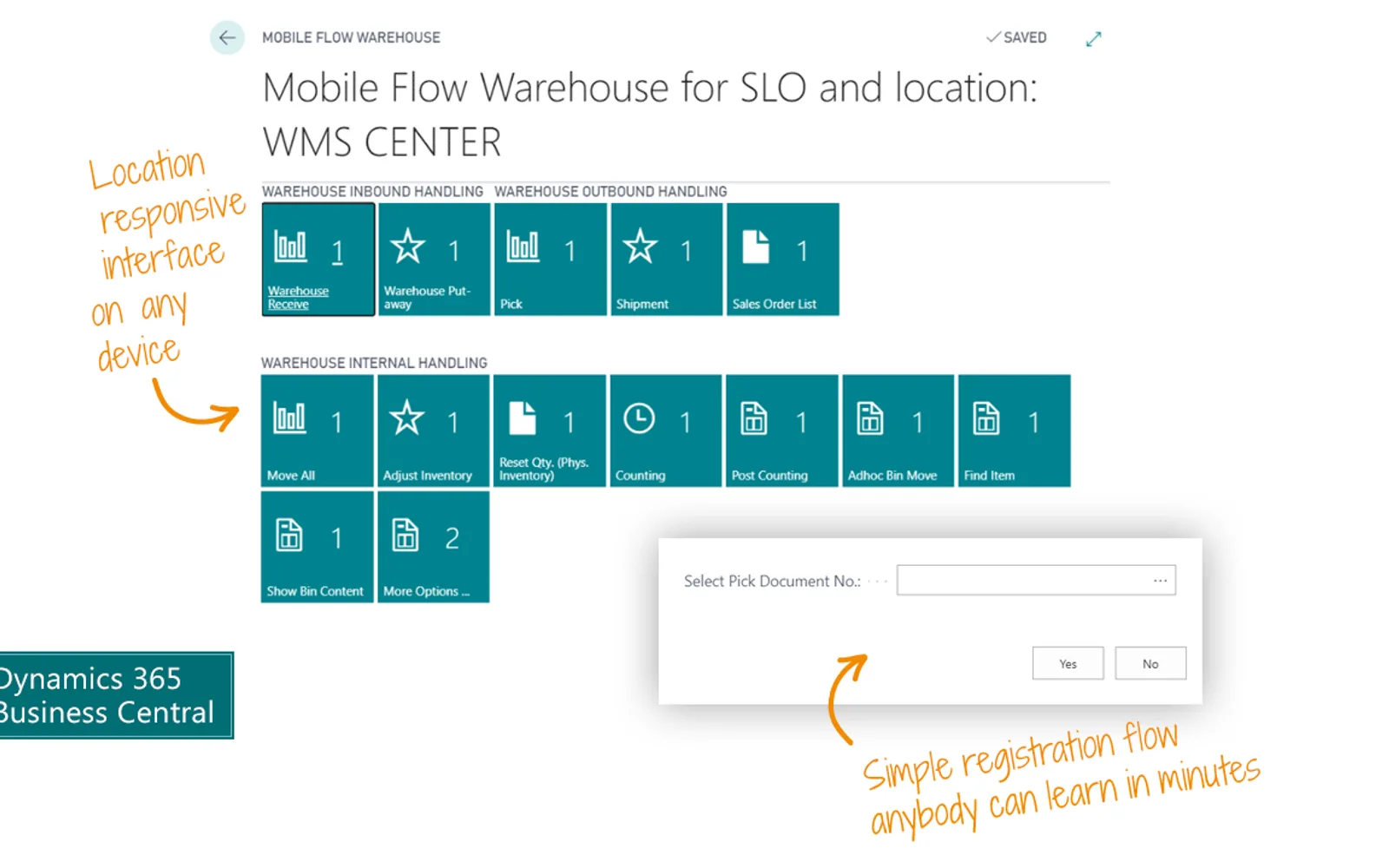Click the Yes button in the dialog
This screenshot has height=868, width=1389.
pyautogui.click(x=1068, y=663)
